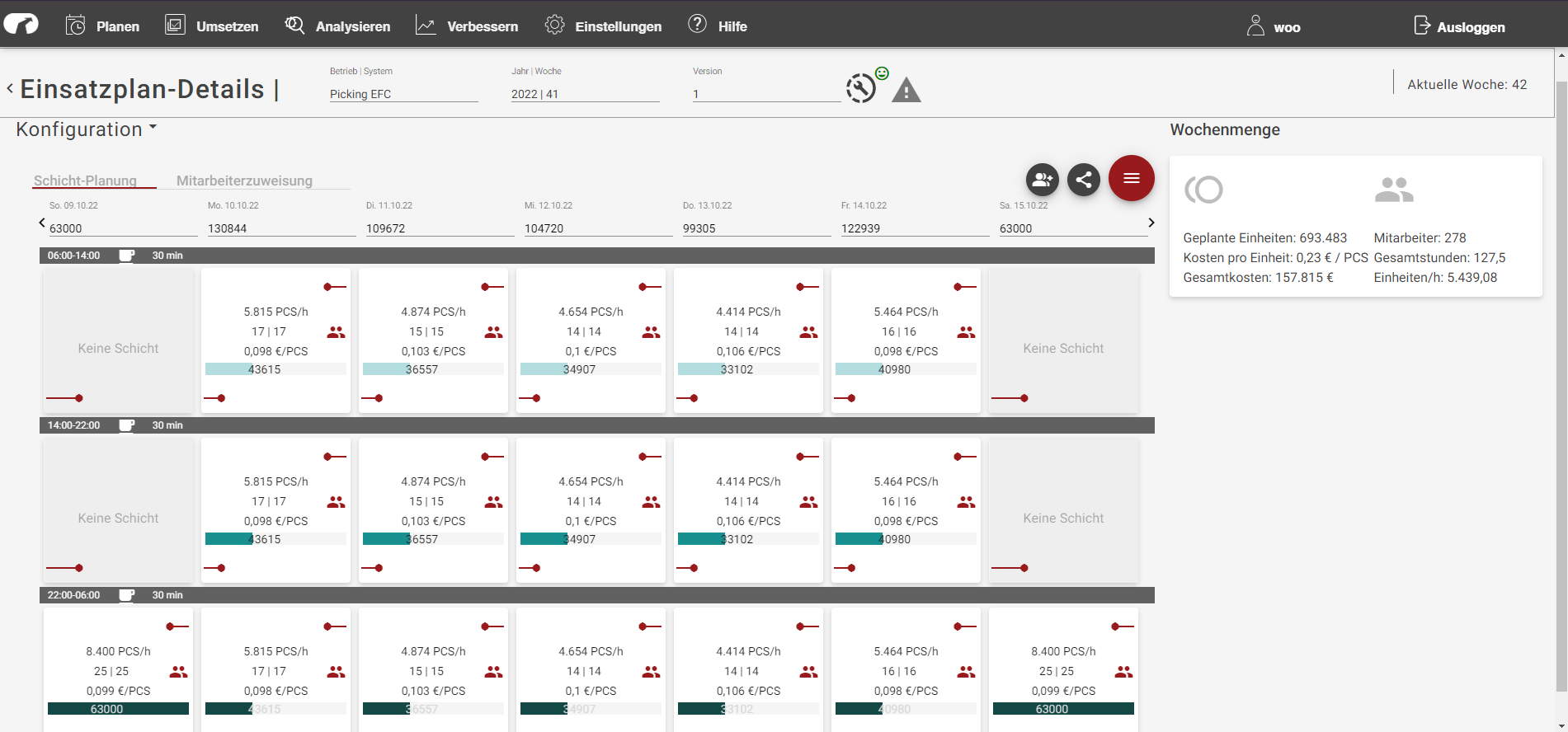Image resolution: width=1568 pixels, height=732 pixels.
Task: Click the Version field
Action: (x=767, y=94)
